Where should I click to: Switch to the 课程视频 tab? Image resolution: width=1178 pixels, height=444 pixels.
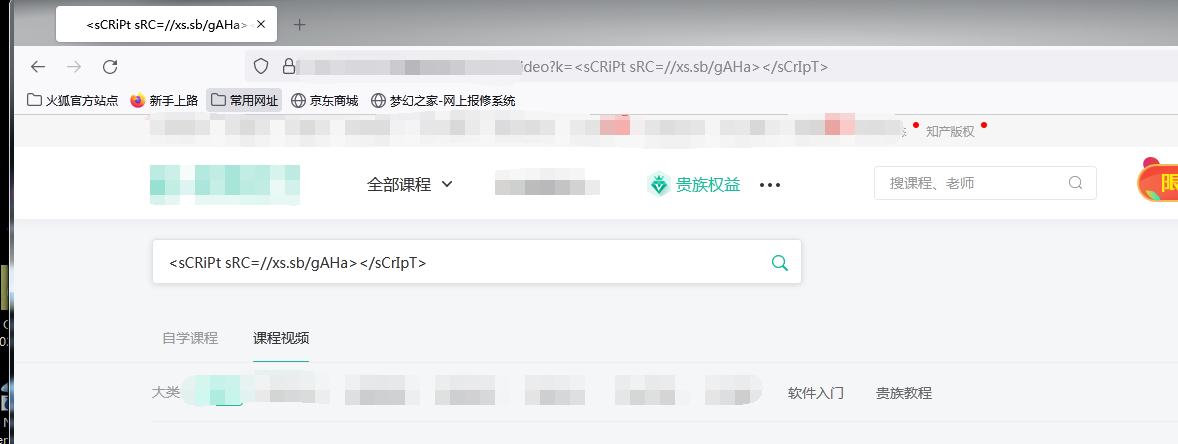[281, 338]
